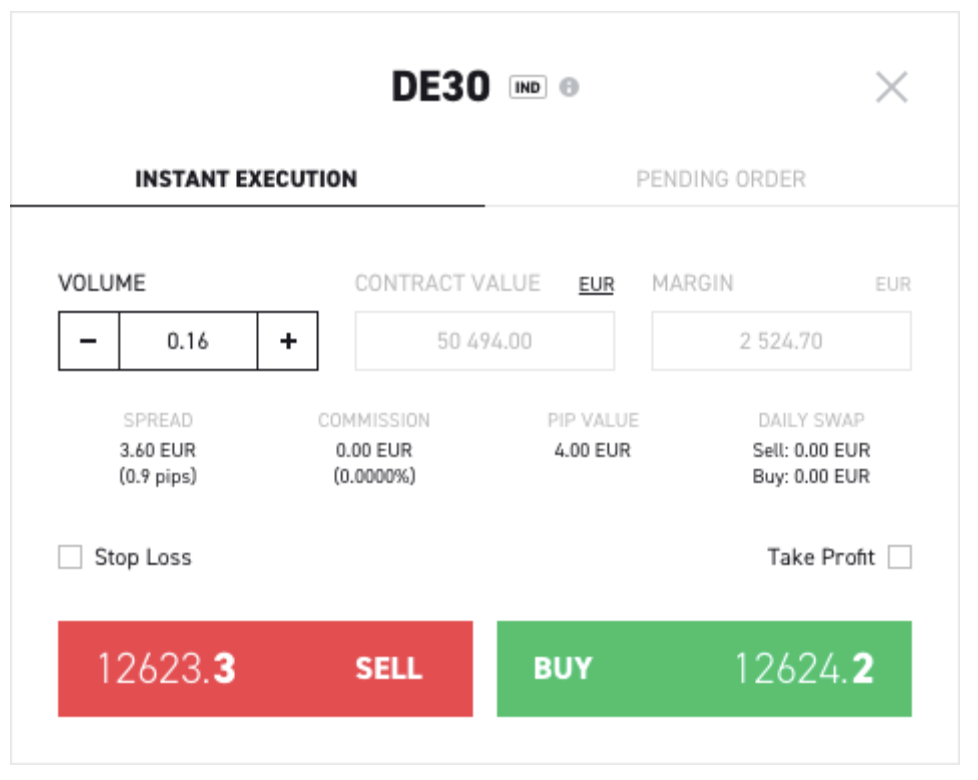Enable the Stop Loss checkbox
The height and width of the screenshot is (780, 978).
point(70,558)
